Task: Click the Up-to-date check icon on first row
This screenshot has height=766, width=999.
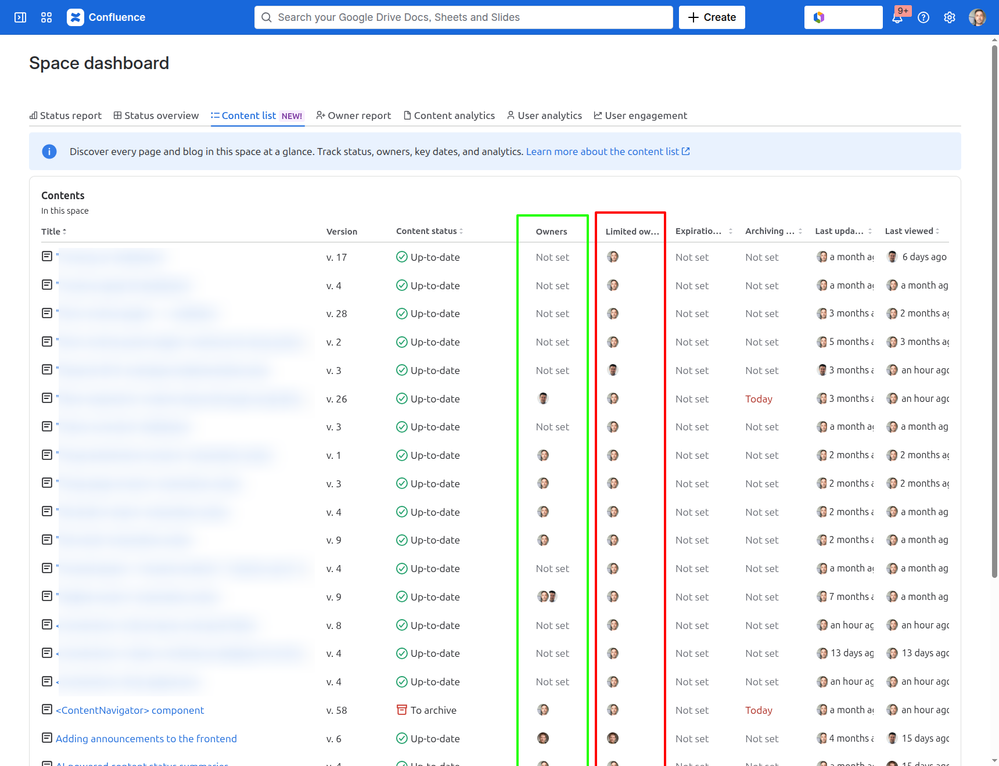Action: click(403, 256)
